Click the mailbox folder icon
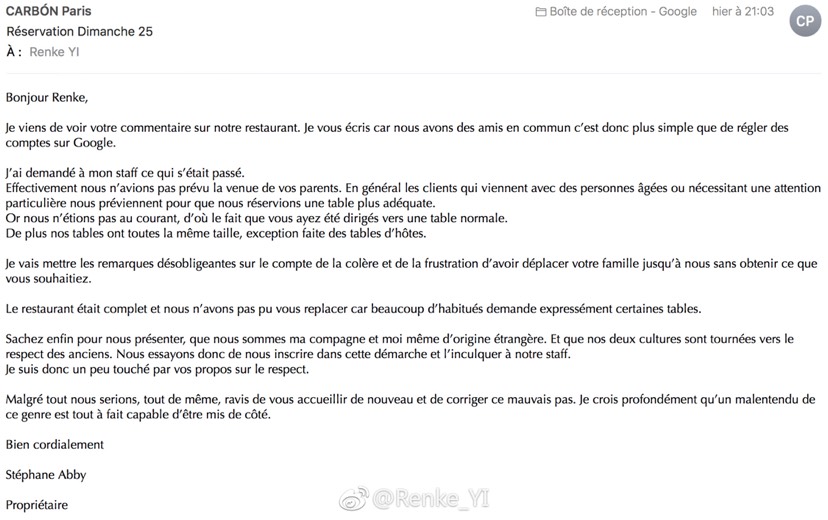 [541, 12]
